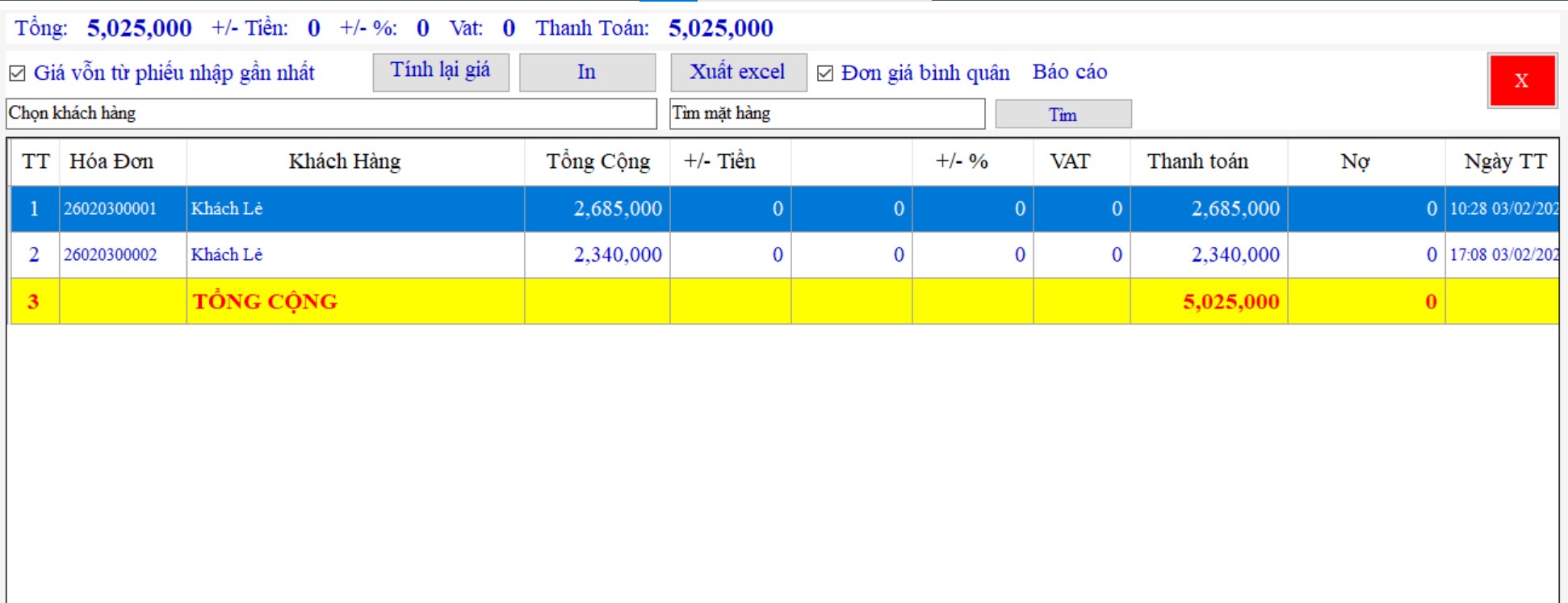1568x603 pixels.
Task: Click the 'Nợ' column header
Action: click(1355, 162)
